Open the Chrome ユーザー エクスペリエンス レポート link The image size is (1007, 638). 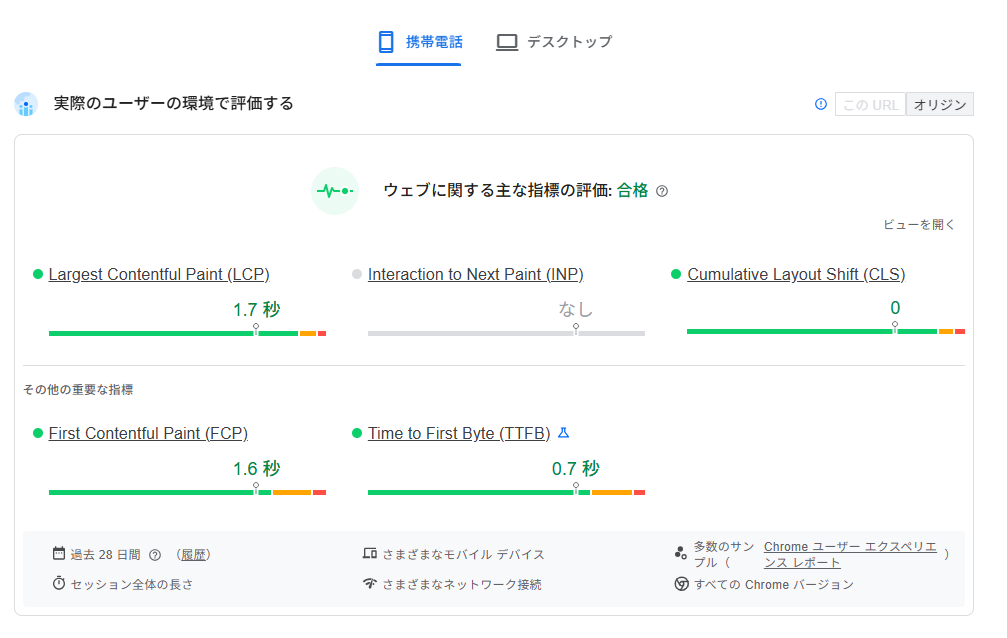click(x=850, y=554)
